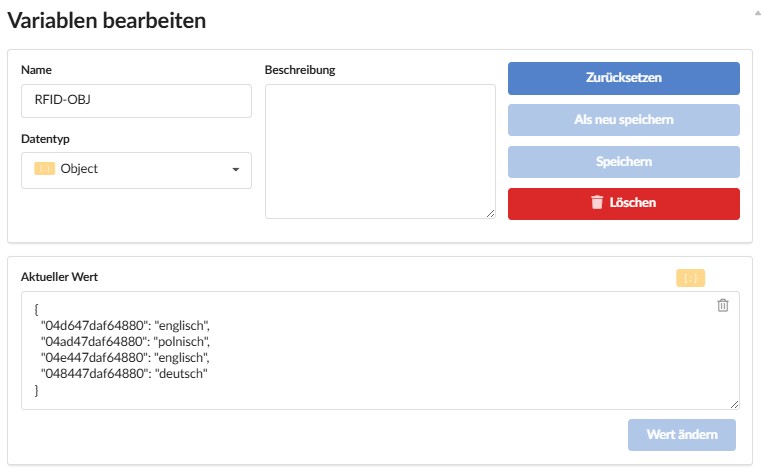
Task: Click inside the empty Beschreibung textarea
Action: click(x=380, y=150)
